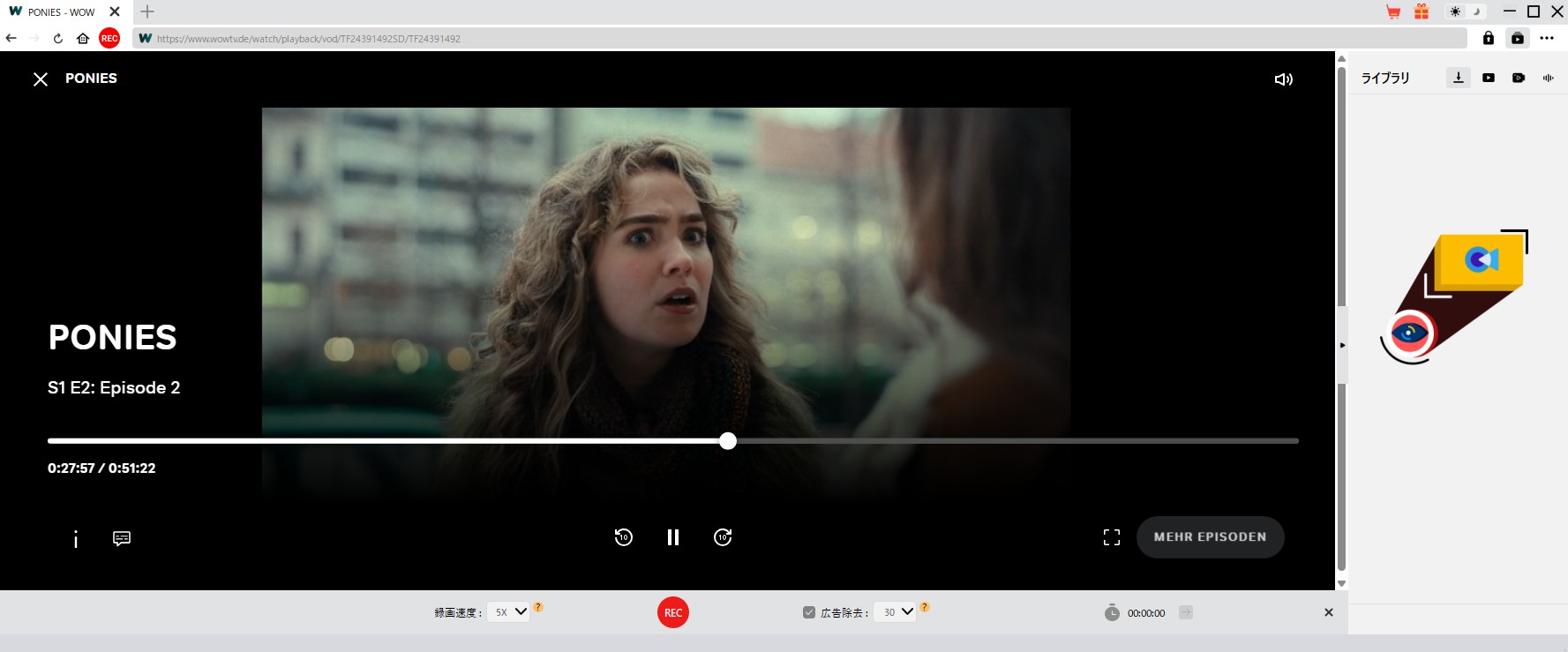Go to the home page
This screenshot has width=1568, height=652.
tap(83, 38)
